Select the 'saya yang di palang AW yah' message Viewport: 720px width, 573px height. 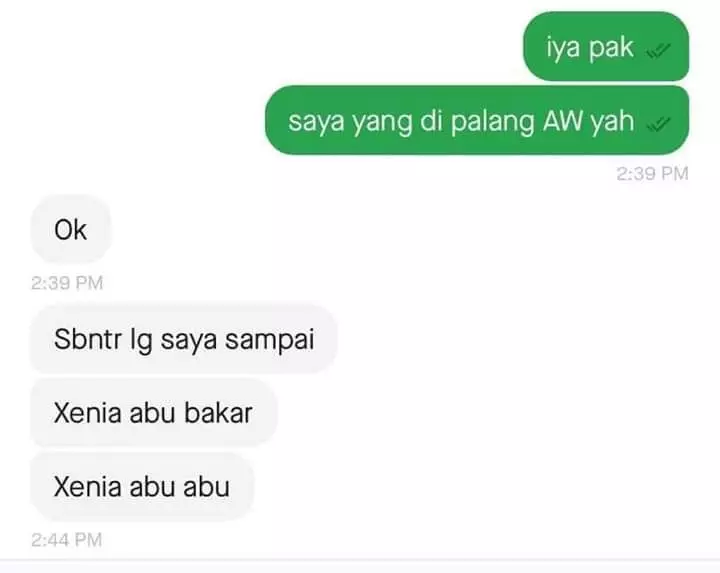tap(477, 120)
